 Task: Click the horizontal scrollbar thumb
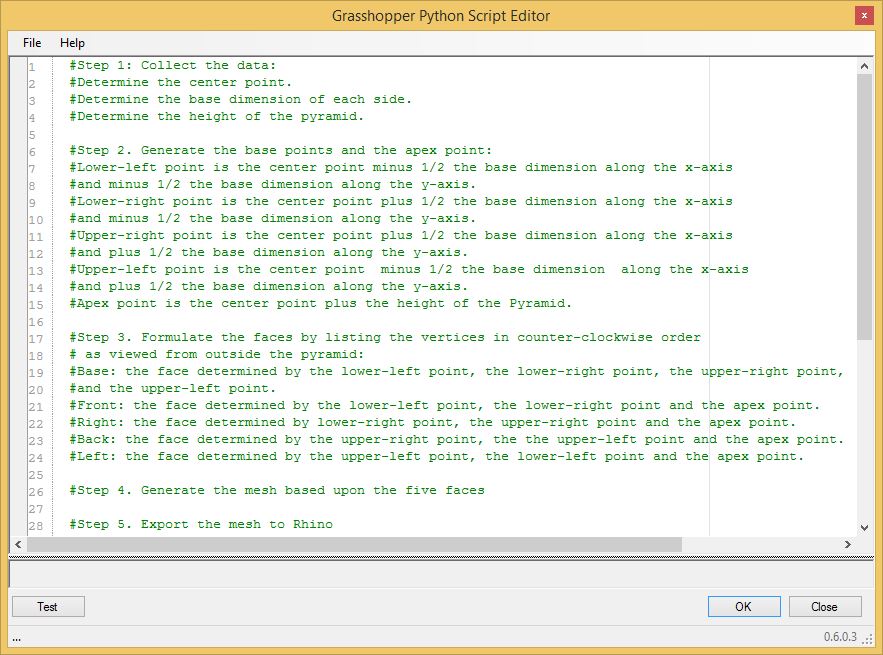pyautogui.click(x=354, y=544)
